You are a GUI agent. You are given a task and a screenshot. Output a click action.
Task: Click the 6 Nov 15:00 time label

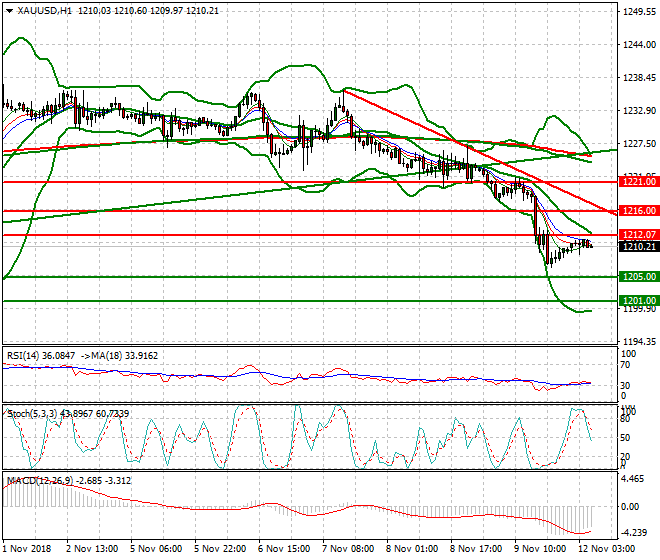click(x=285, y=549)
